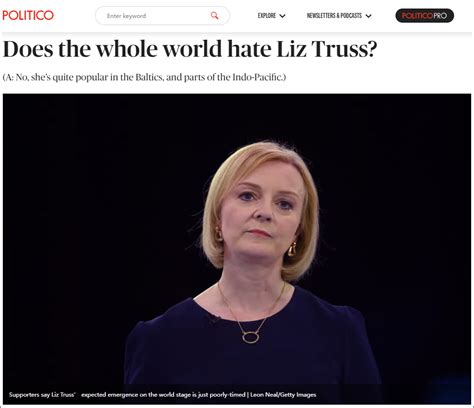474x408 pixels.
Task: Click "Indo-Pacific" in the subheadline
Action: point(257,77)
